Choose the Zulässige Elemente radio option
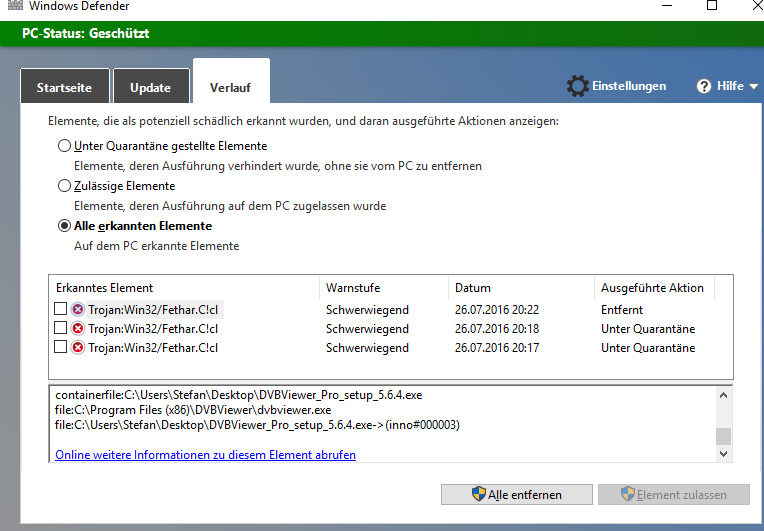The height and width of the screenshot is (531, 764). coord(65,186)
